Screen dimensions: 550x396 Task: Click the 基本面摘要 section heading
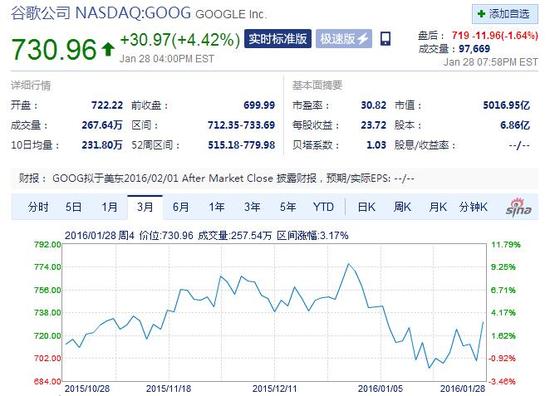click(x=317, y=85)
